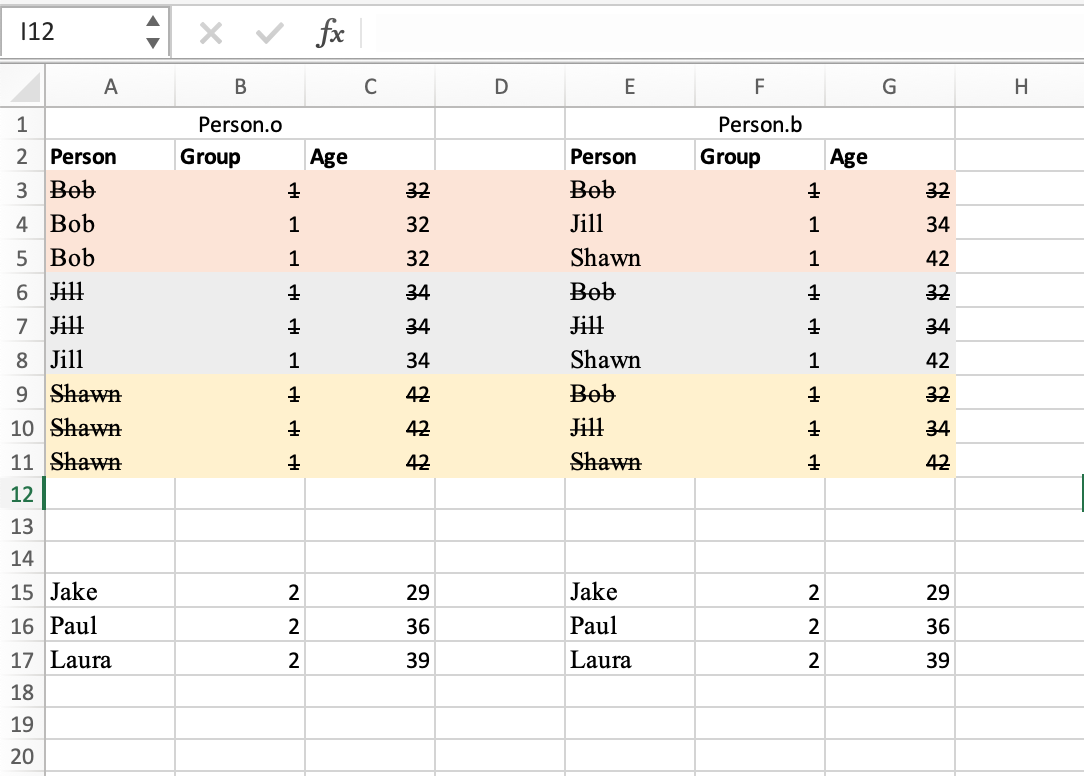1084x776 pixels.
Task: Select Shawn in cell E5
Action: (x=630, y=257)
